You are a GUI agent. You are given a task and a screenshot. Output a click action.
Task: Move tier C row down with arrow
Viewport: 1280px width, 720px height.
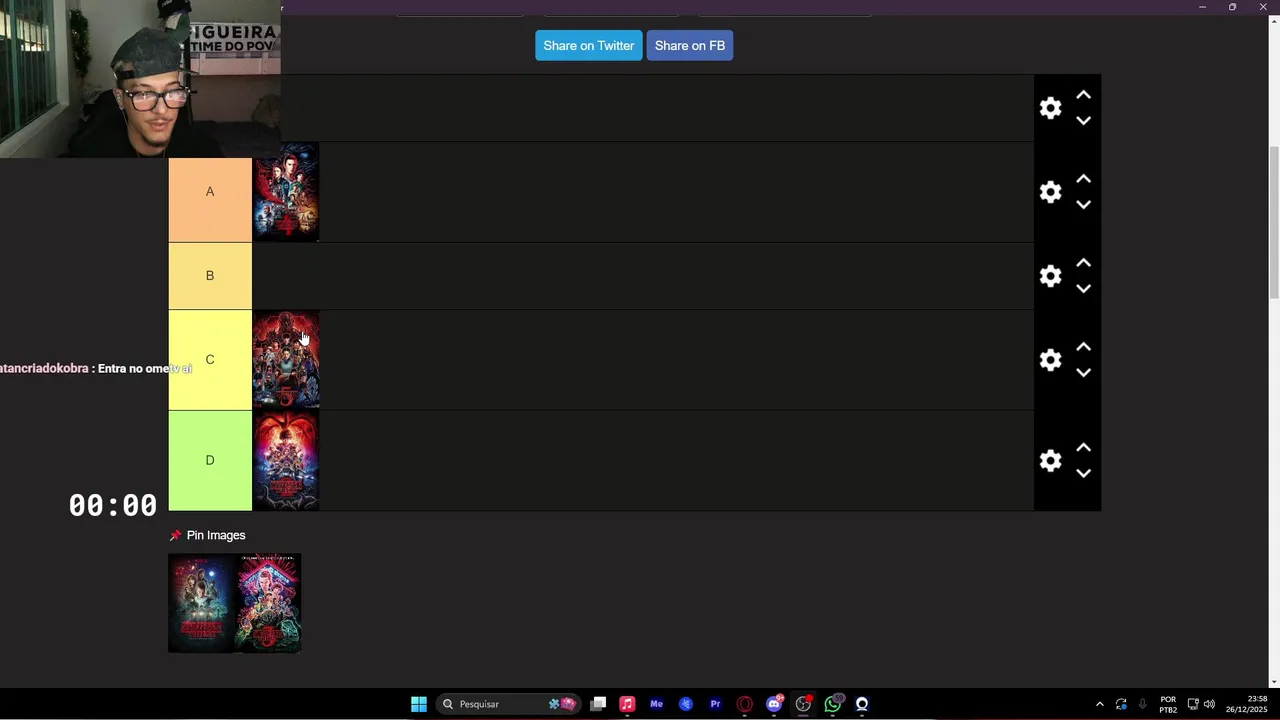1083,372
